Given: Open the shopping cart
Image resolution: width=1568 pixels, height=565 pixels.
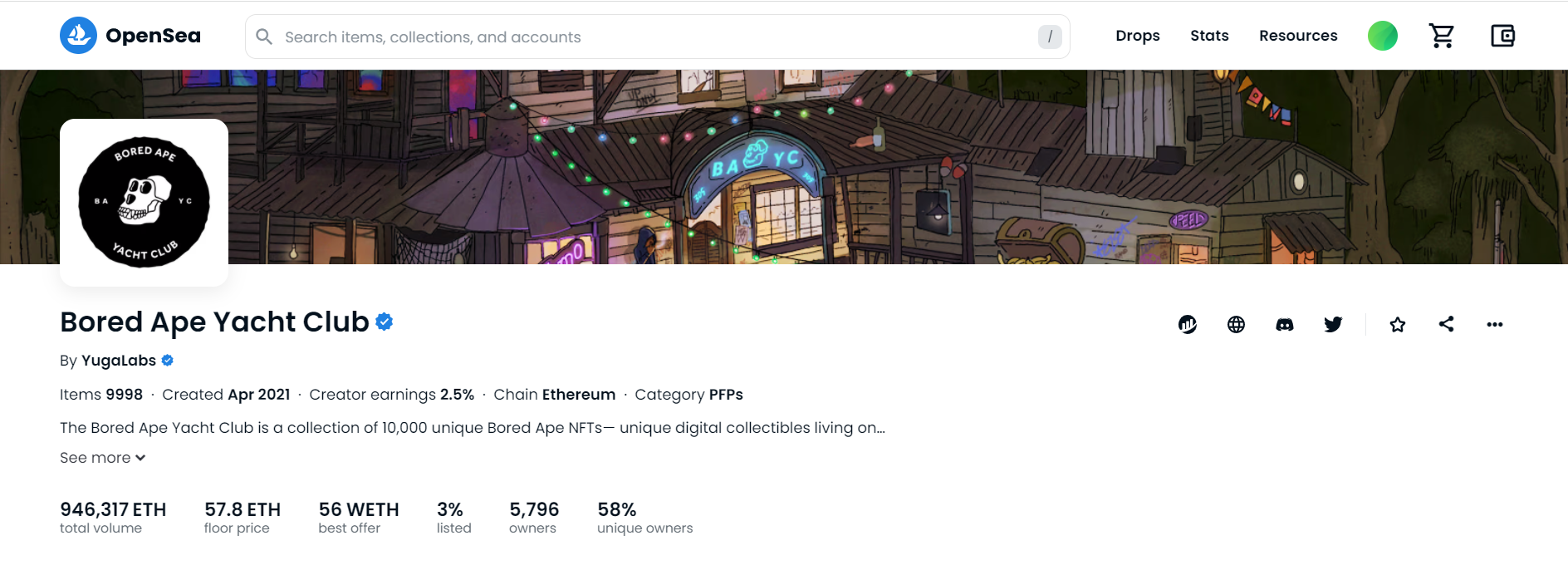Looking at the screenshot, I should [x=1442, y=36].
